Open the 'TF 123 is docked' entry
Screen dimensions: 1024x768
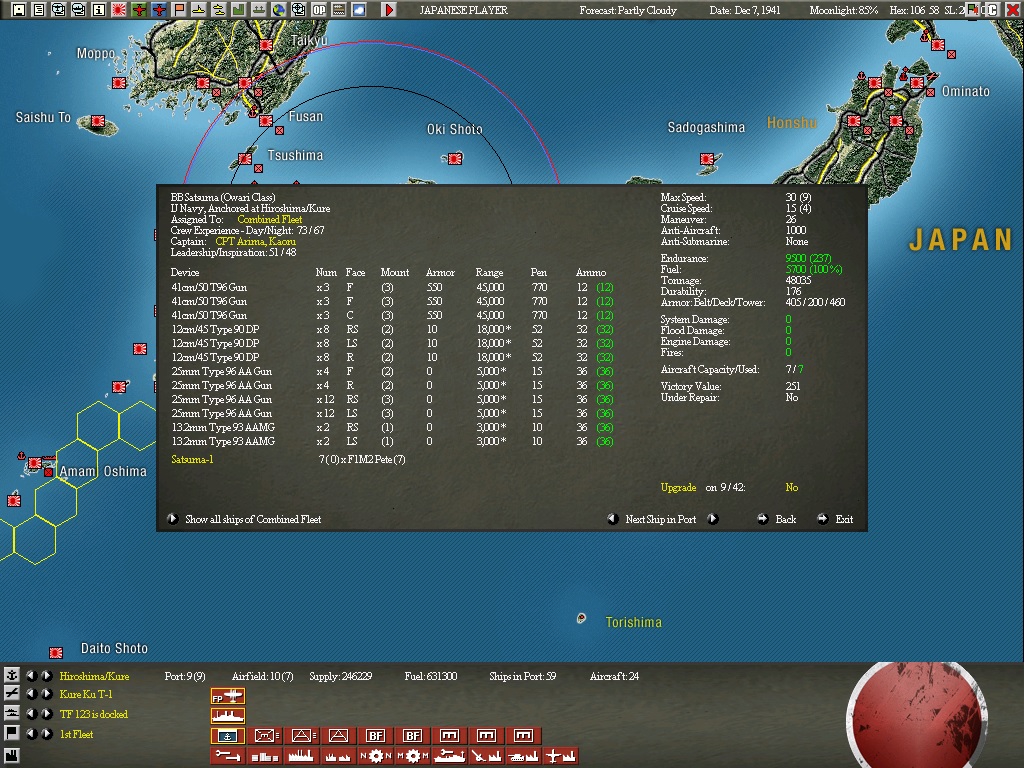coord(93,714)
